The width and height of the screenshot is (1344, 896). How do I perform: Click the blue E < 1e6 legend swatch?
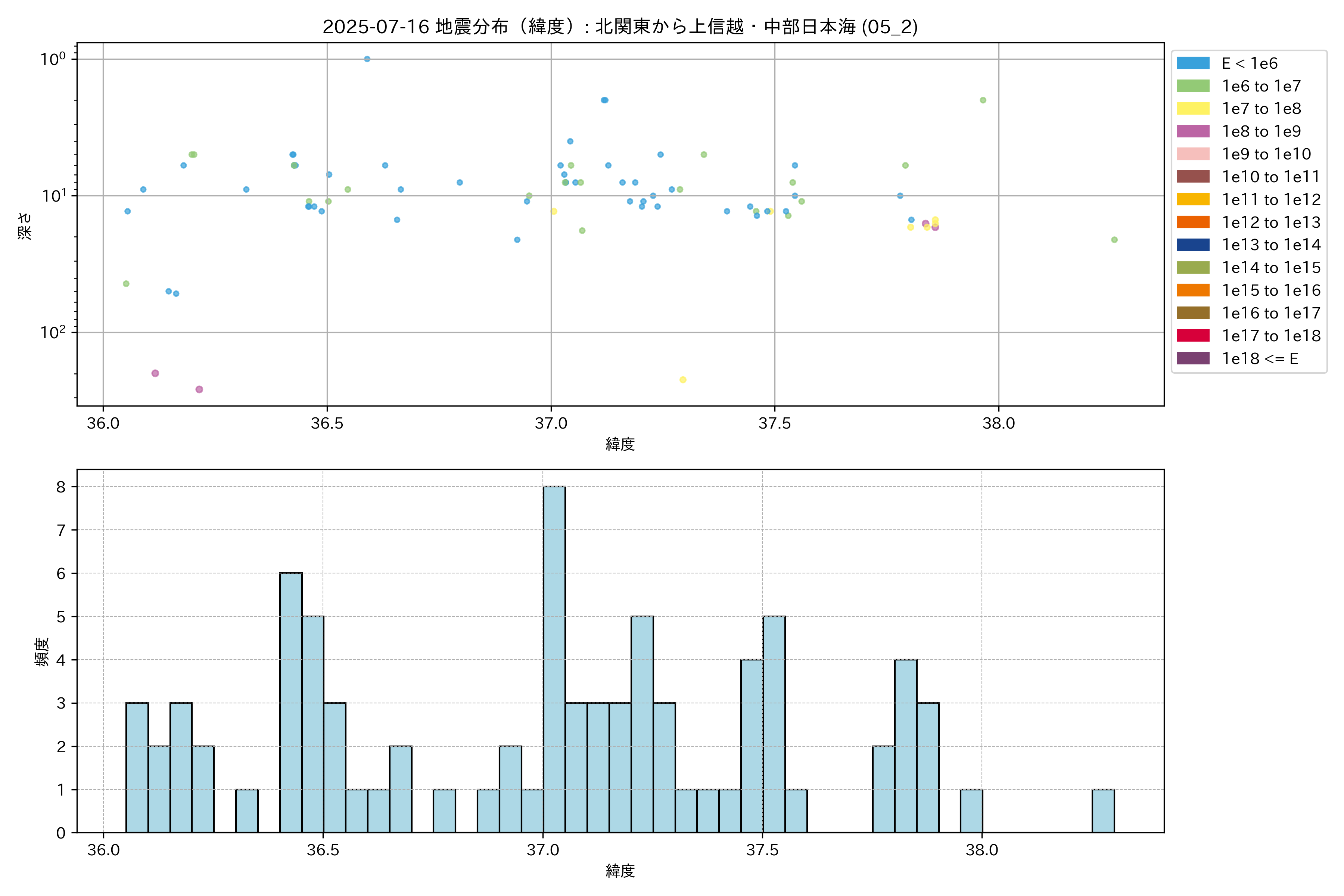[1192, 63]
